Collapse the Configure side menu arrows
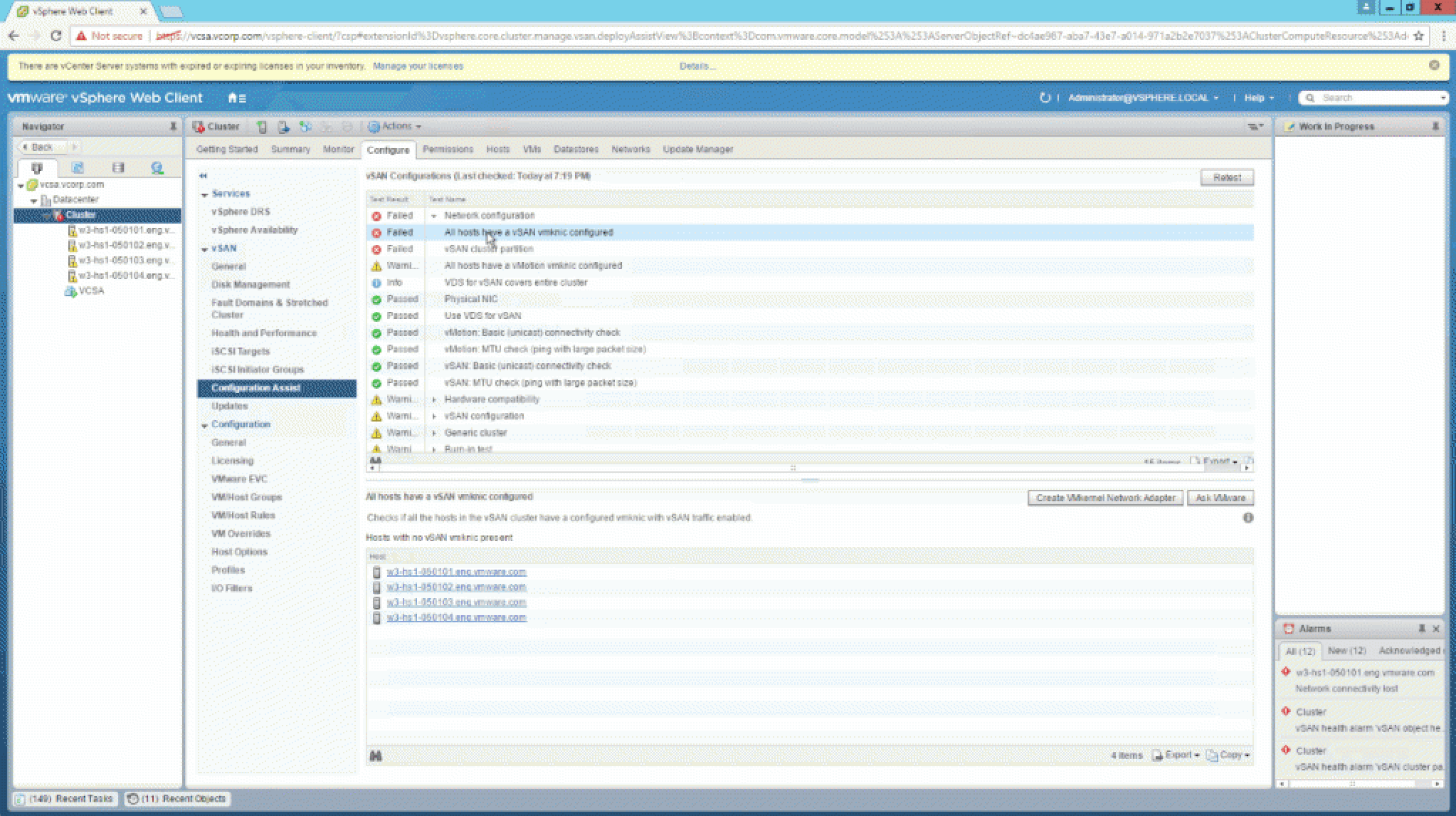 (x=204, y=176)
